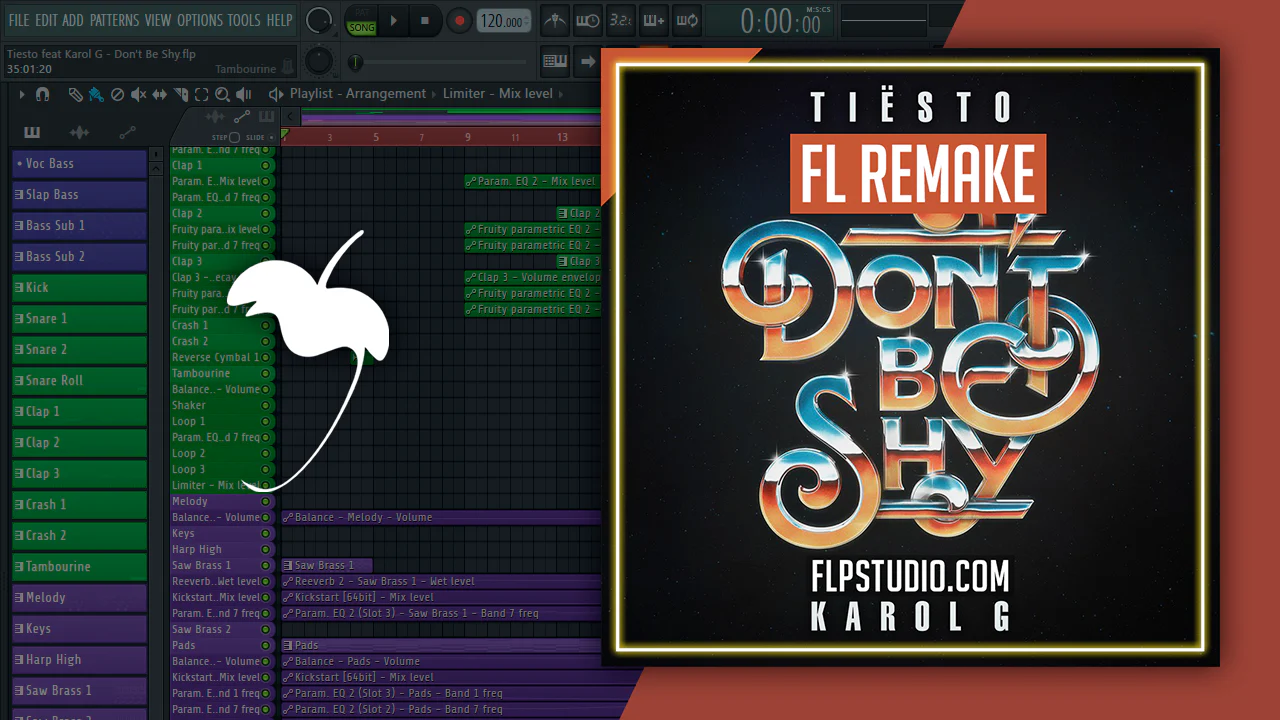Screen dimensions: 1280x720
Task: Click the master volume knob
Action: click(x=319, y=20)
